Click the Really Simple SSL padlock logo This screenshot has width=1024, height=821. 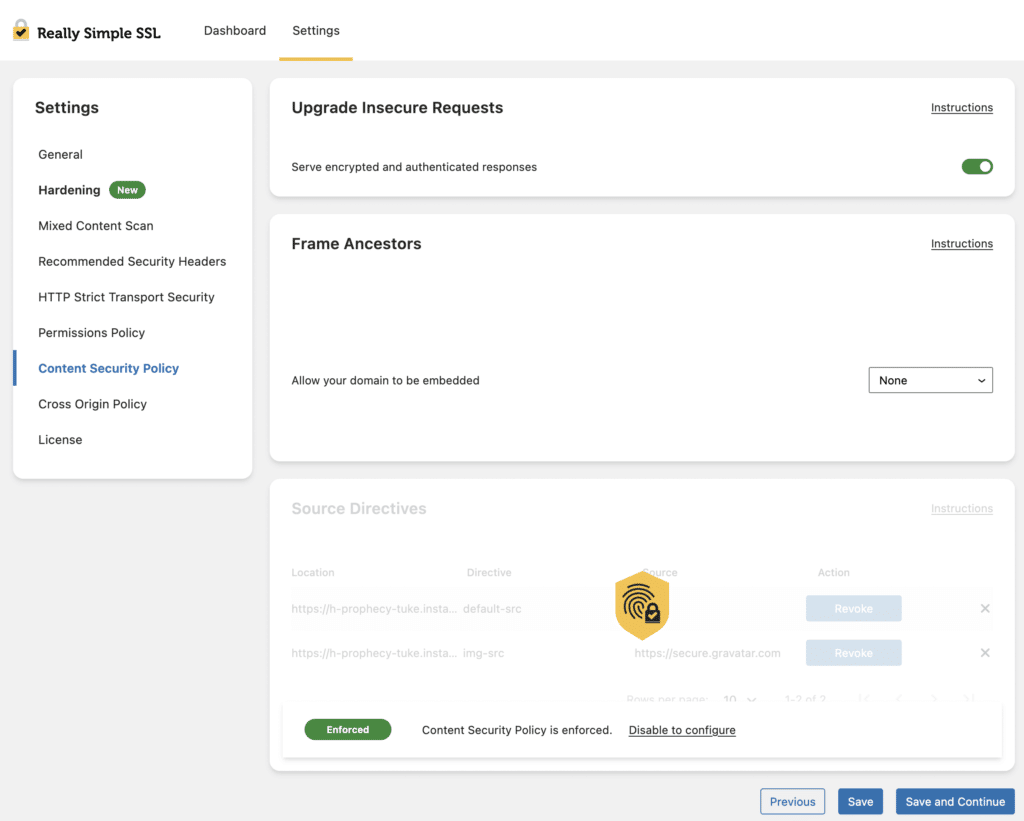click(21, 30)
